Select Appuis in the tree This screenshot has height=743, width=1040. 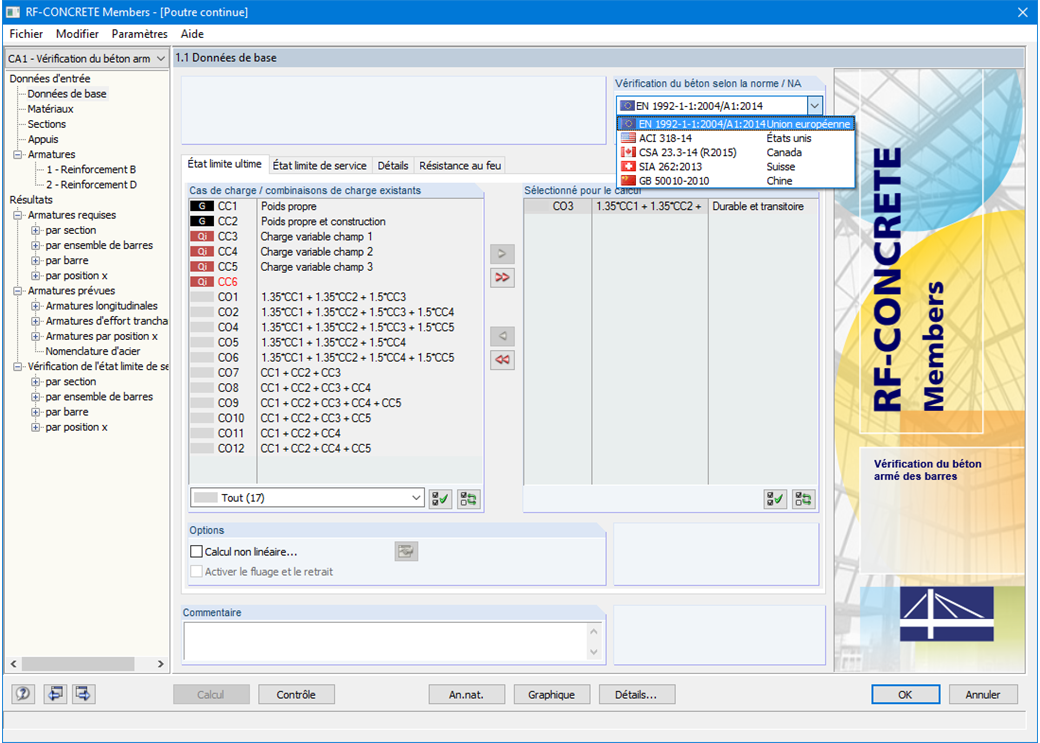click(x=43, y=139)
